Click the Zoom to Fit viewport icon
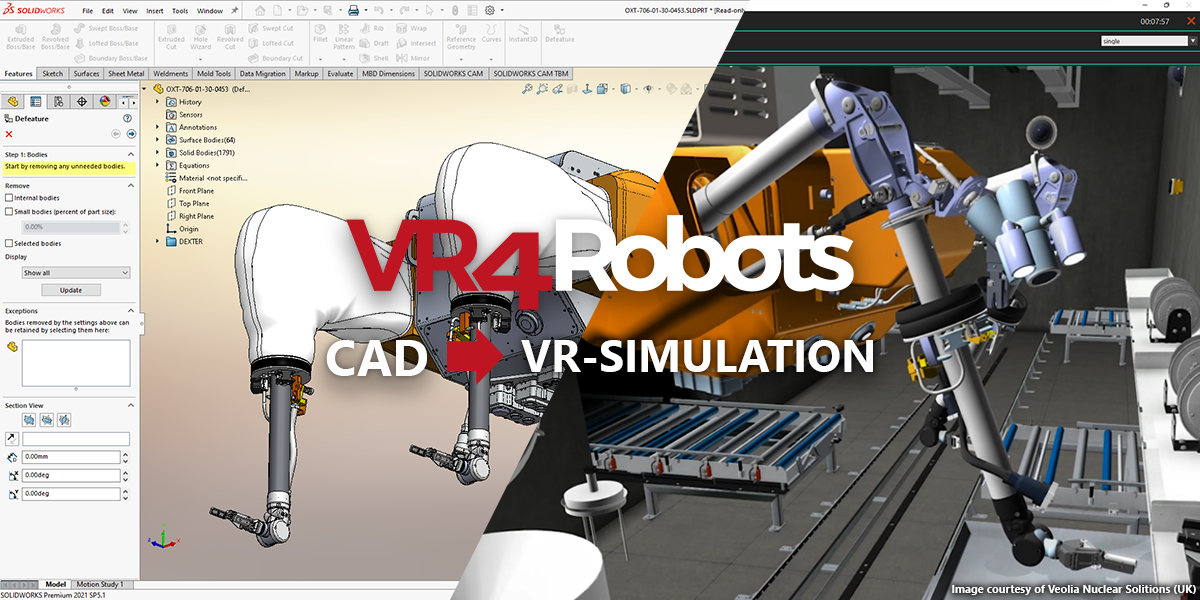This screenshot has width=1200, height=600. tap(527, 88)
